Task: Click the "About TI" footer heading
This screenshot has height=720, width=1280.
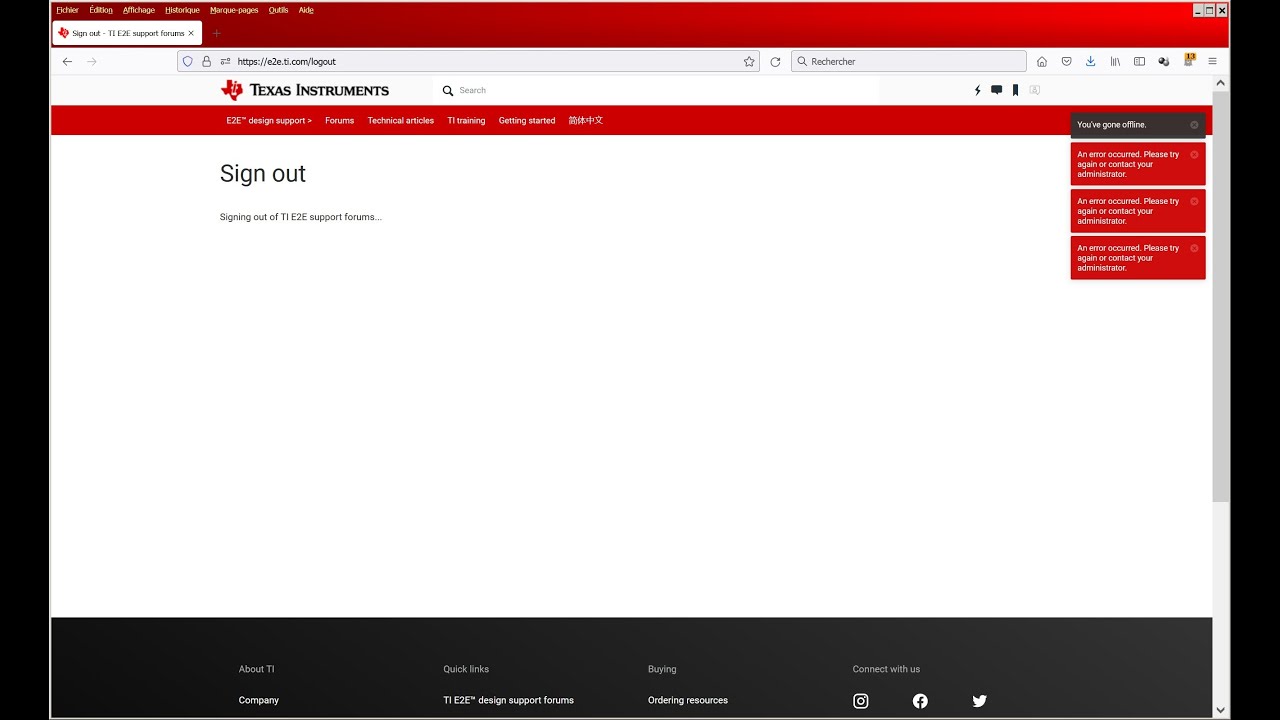Action: [x=256, y=669]
